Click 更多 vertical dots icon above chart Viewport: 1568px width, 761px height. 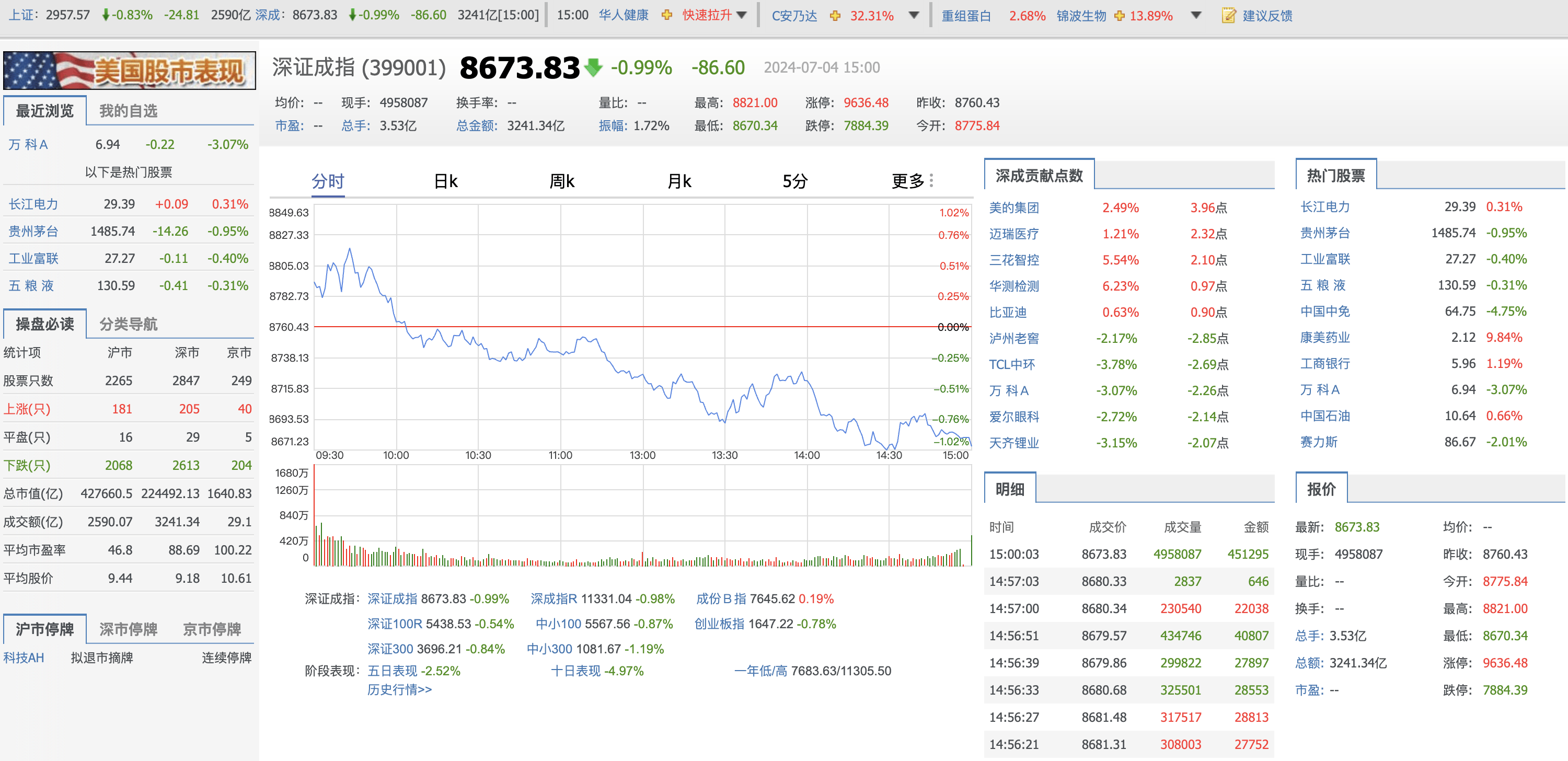931,180
